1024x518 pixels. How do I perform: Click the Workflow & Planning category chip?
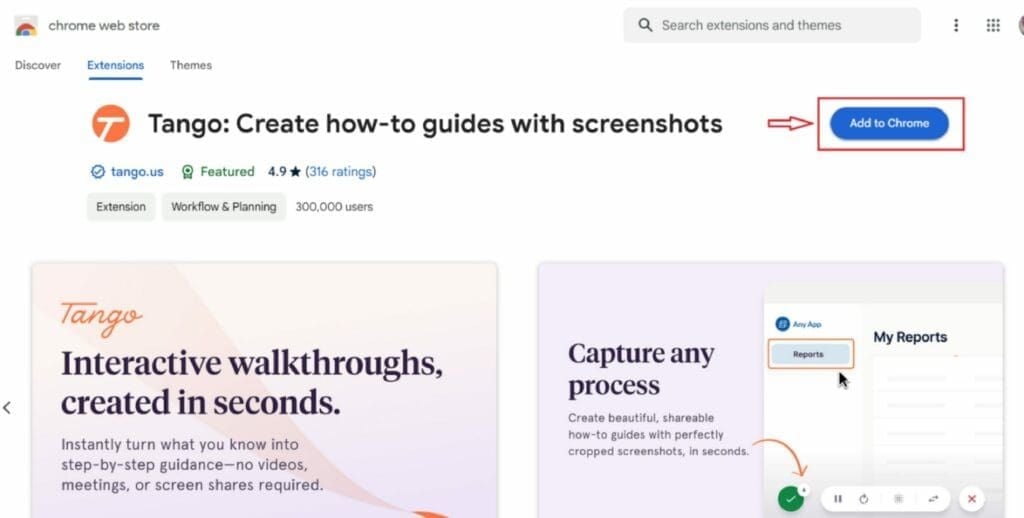223,207
